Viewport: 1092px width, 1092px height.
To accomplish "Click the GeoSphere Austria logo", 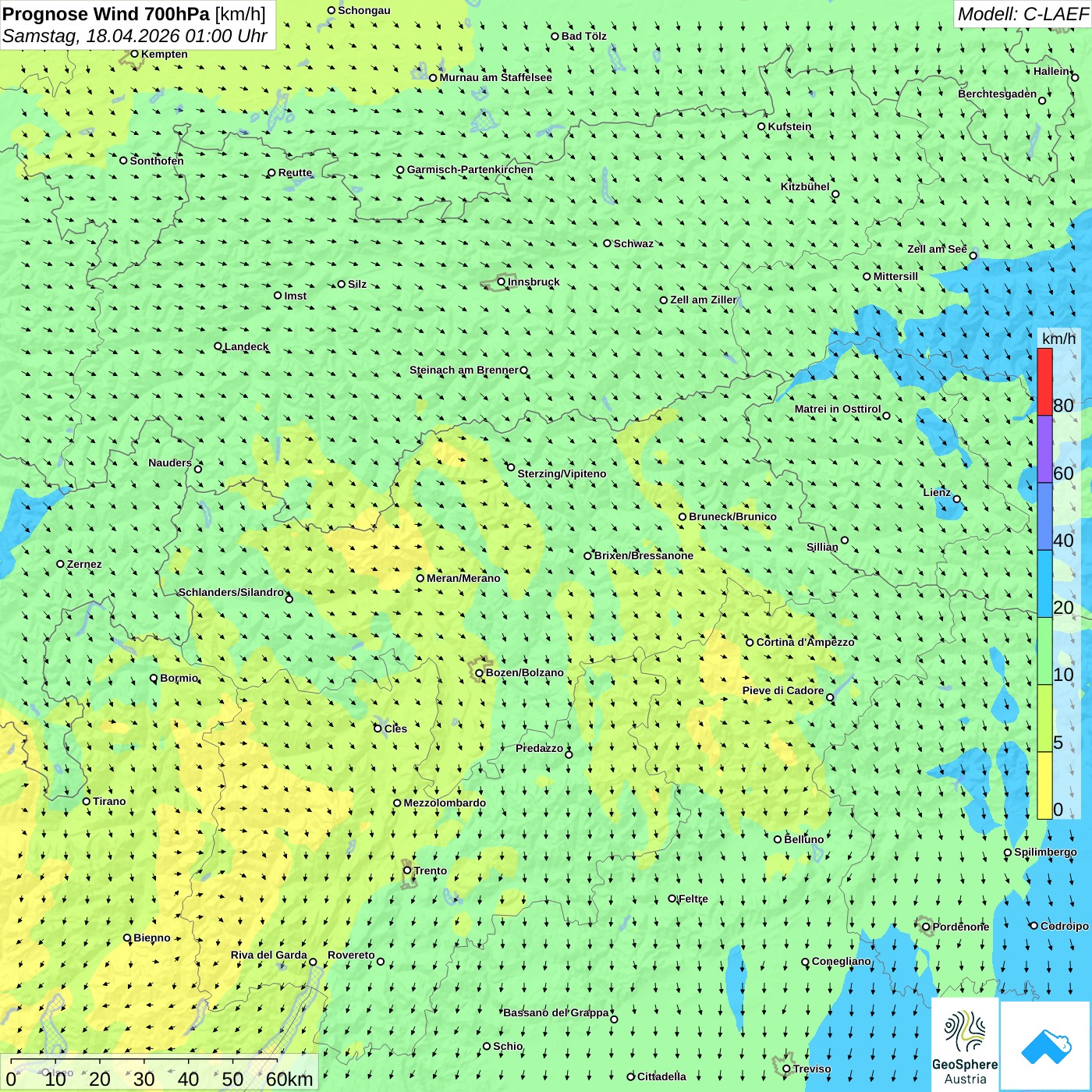I will coord(965,1044).
